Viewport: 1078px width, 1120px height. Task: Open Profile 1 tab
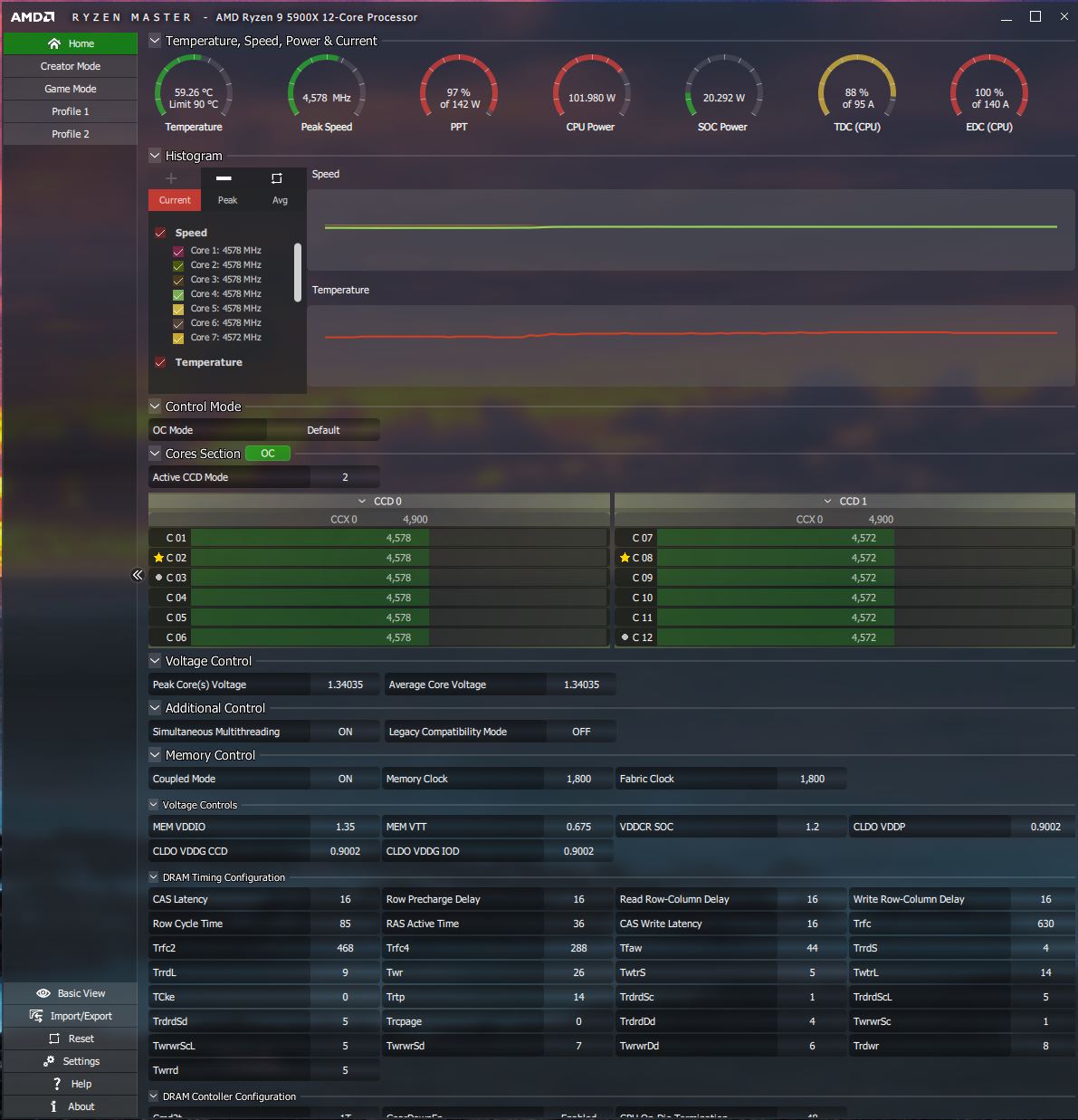pos(71,111)
